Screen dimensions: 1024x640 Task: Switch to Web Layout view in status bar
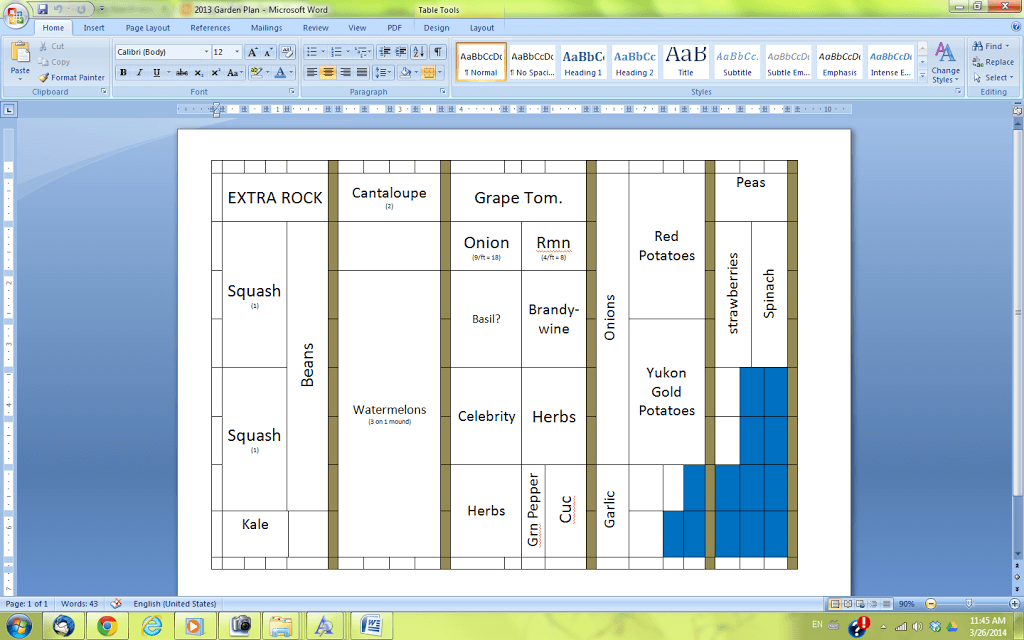pyautogui.click(x=860, y=604)
